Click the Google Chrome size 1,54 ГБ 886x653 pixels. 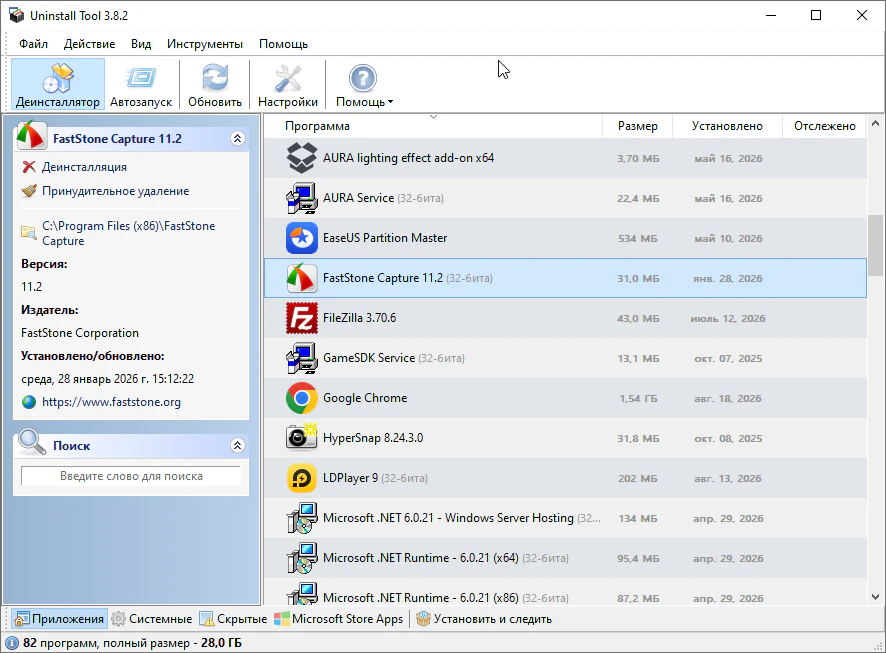[638, 399]
